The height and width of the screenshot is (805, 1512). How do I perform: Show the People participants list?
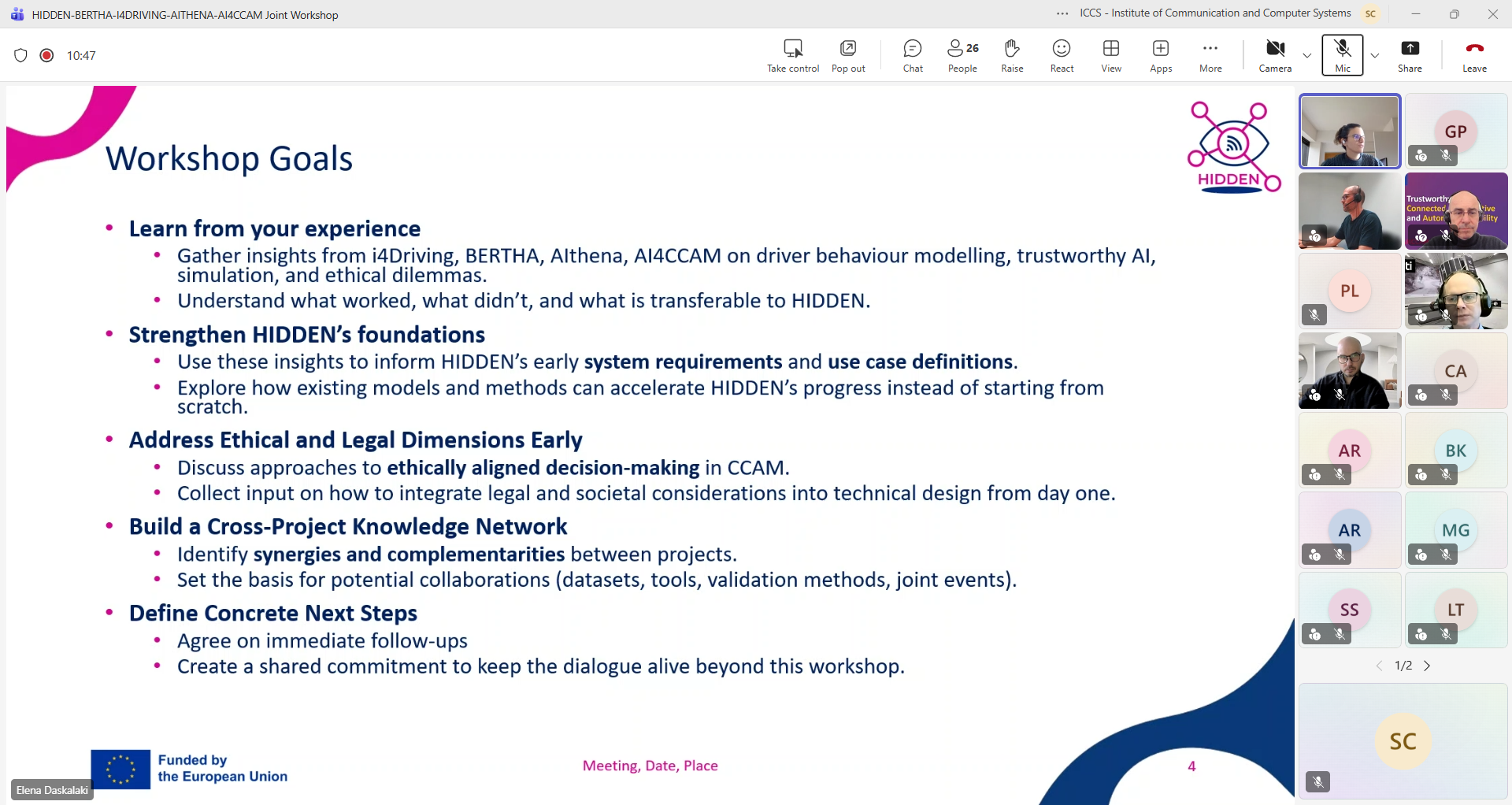point(962,56)
